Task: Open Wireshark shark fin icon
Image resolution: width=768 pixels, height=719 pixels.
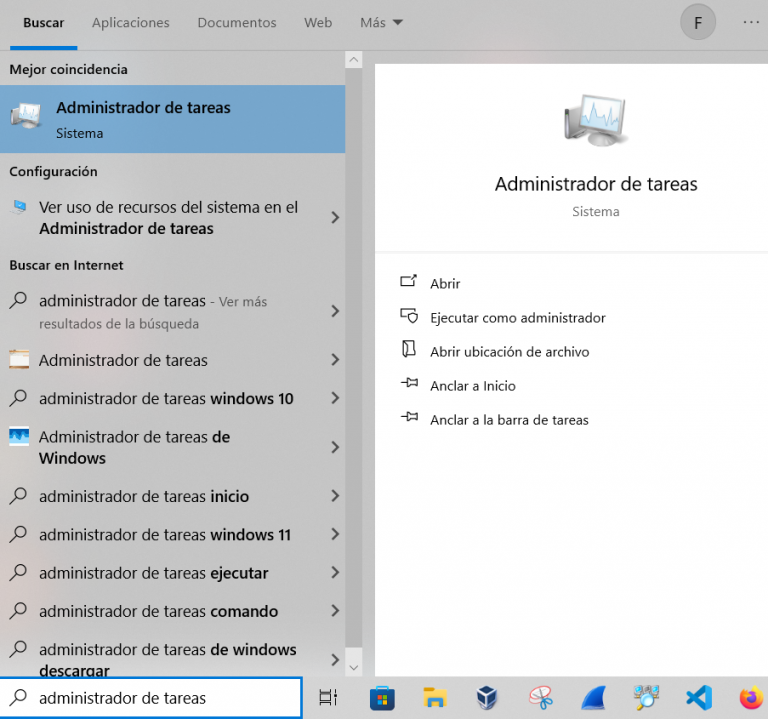Action: 593,698
